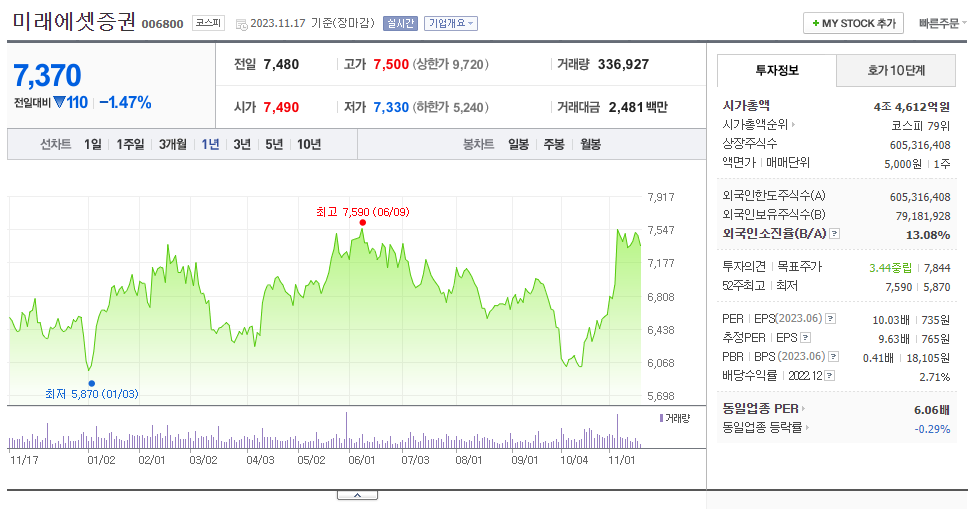Select the 3개월 line chart period

[x=173, y=144]
